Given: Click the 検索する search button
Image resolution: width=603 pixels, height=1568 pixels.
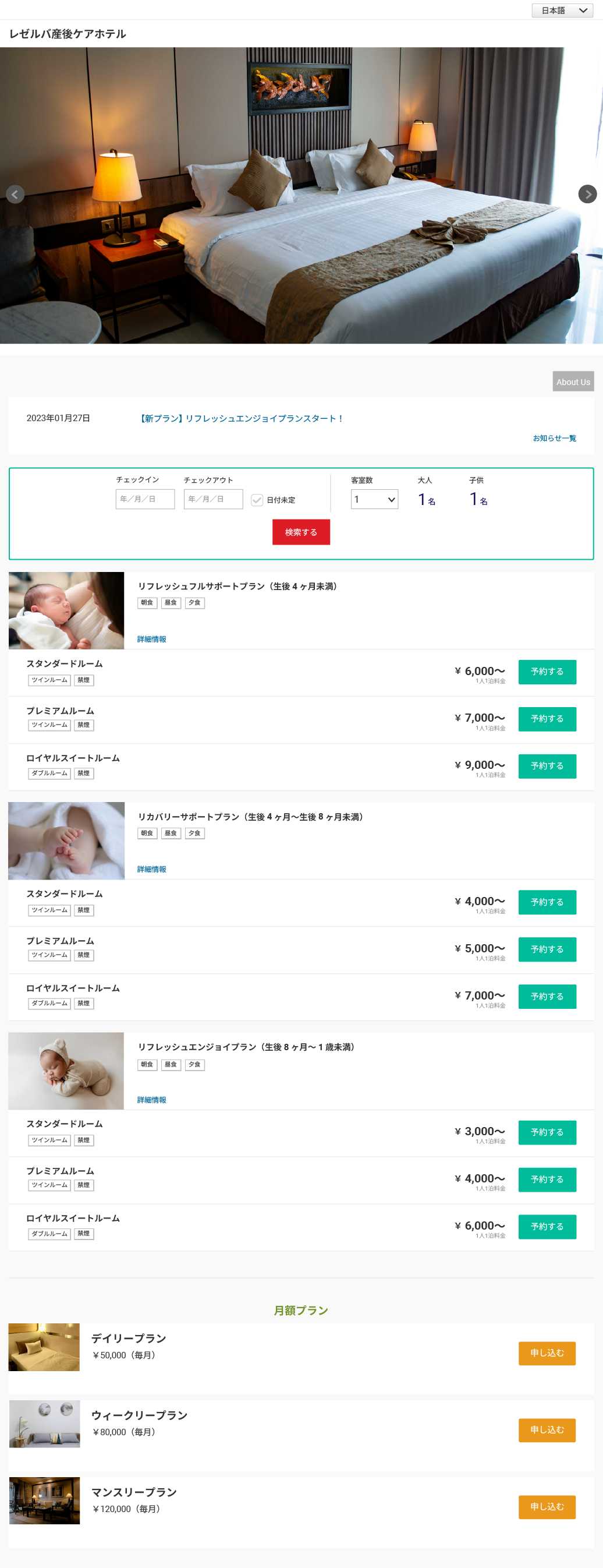Looking at the screenshot, I should [x=300, y=532].
